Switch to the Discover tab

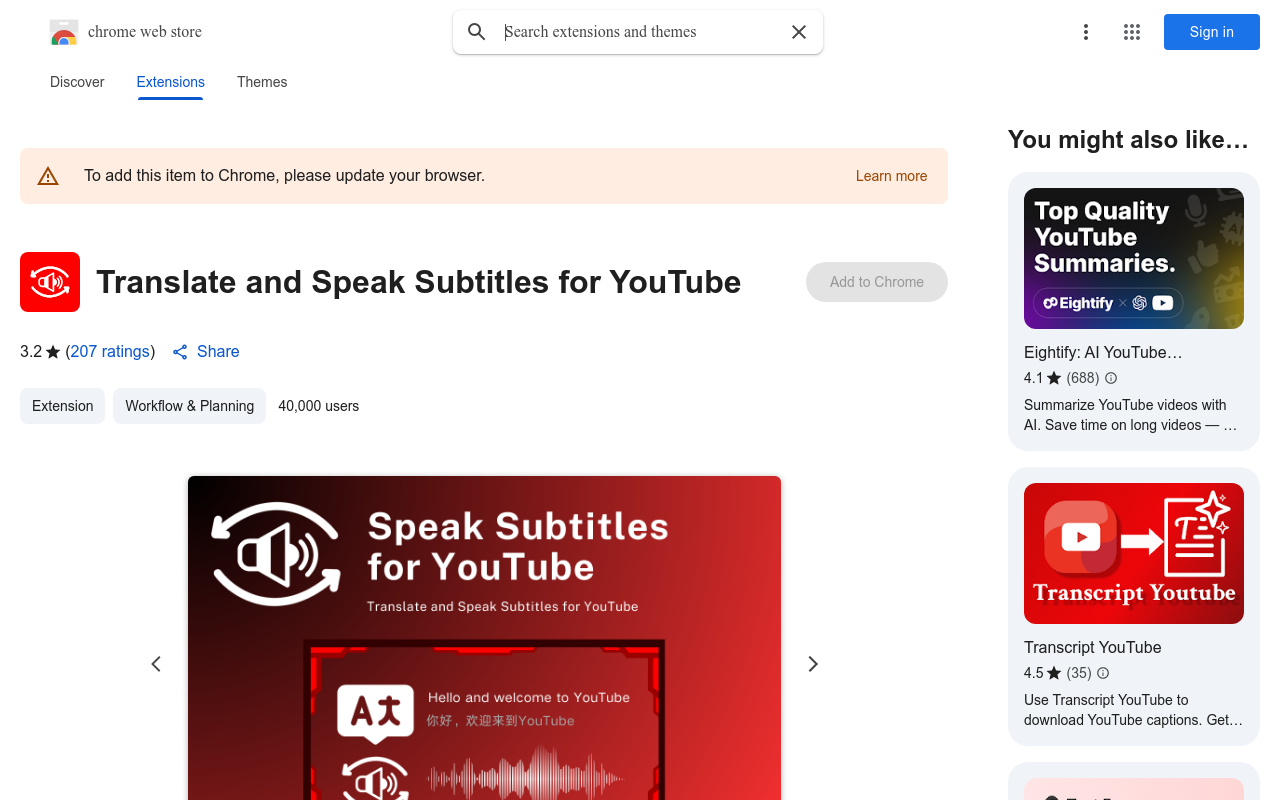coord(77,82)
